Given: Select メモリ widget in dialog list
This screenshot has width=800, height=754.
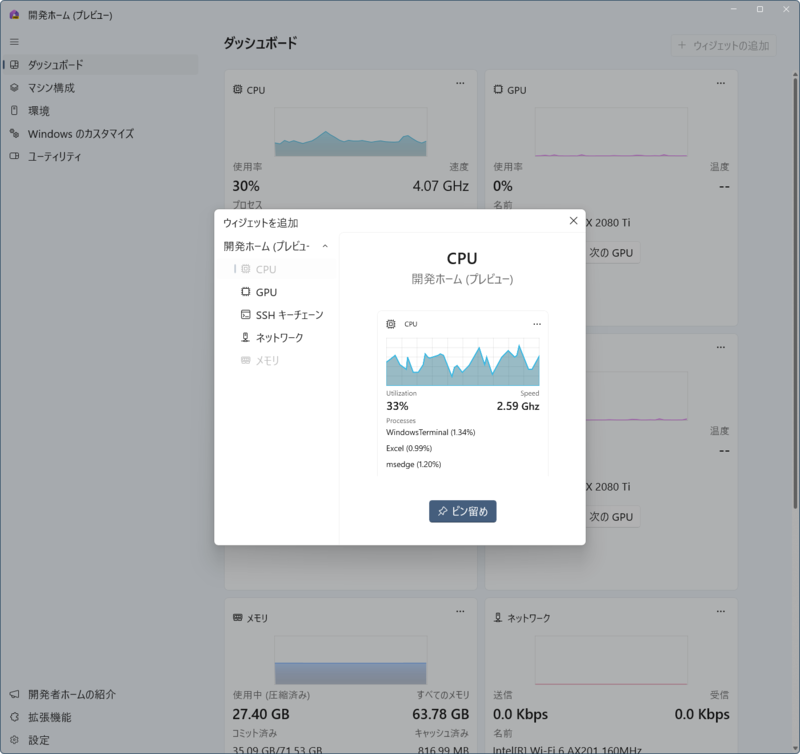Looking at the screenshot, I should point(278,361).
